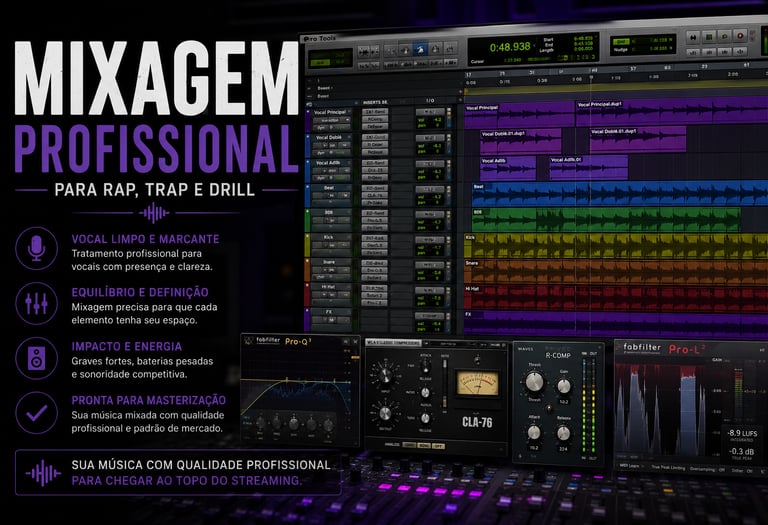This screenshot has width=768, height=525.
Task: Toggle the CLA-76 analog OFF button
Action: tap(439, 446)
